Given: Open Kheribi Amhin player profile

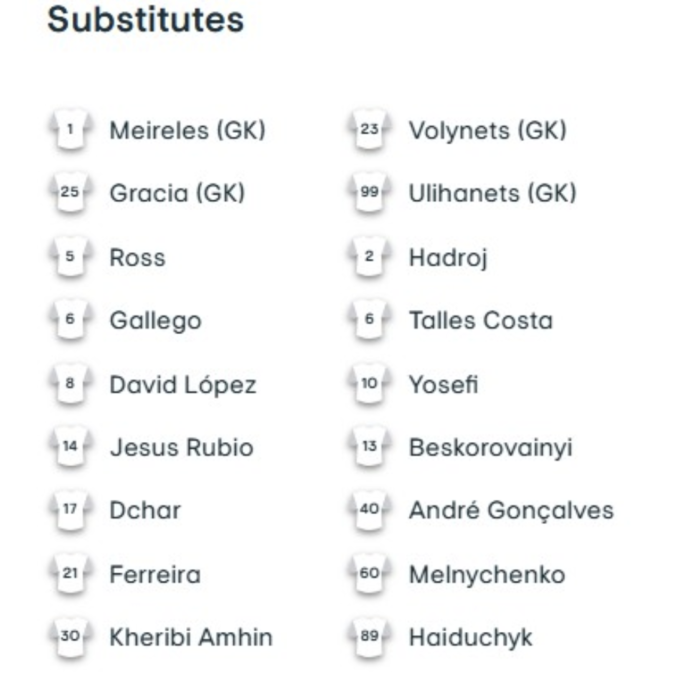Looking at the screenshot, I should point(190,638).
